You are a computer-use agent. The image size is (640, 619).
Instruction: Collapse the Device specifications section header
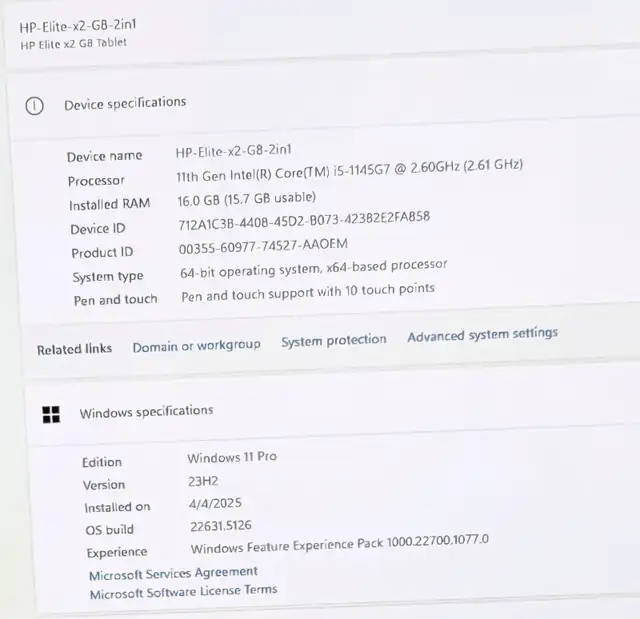(322, 103)
